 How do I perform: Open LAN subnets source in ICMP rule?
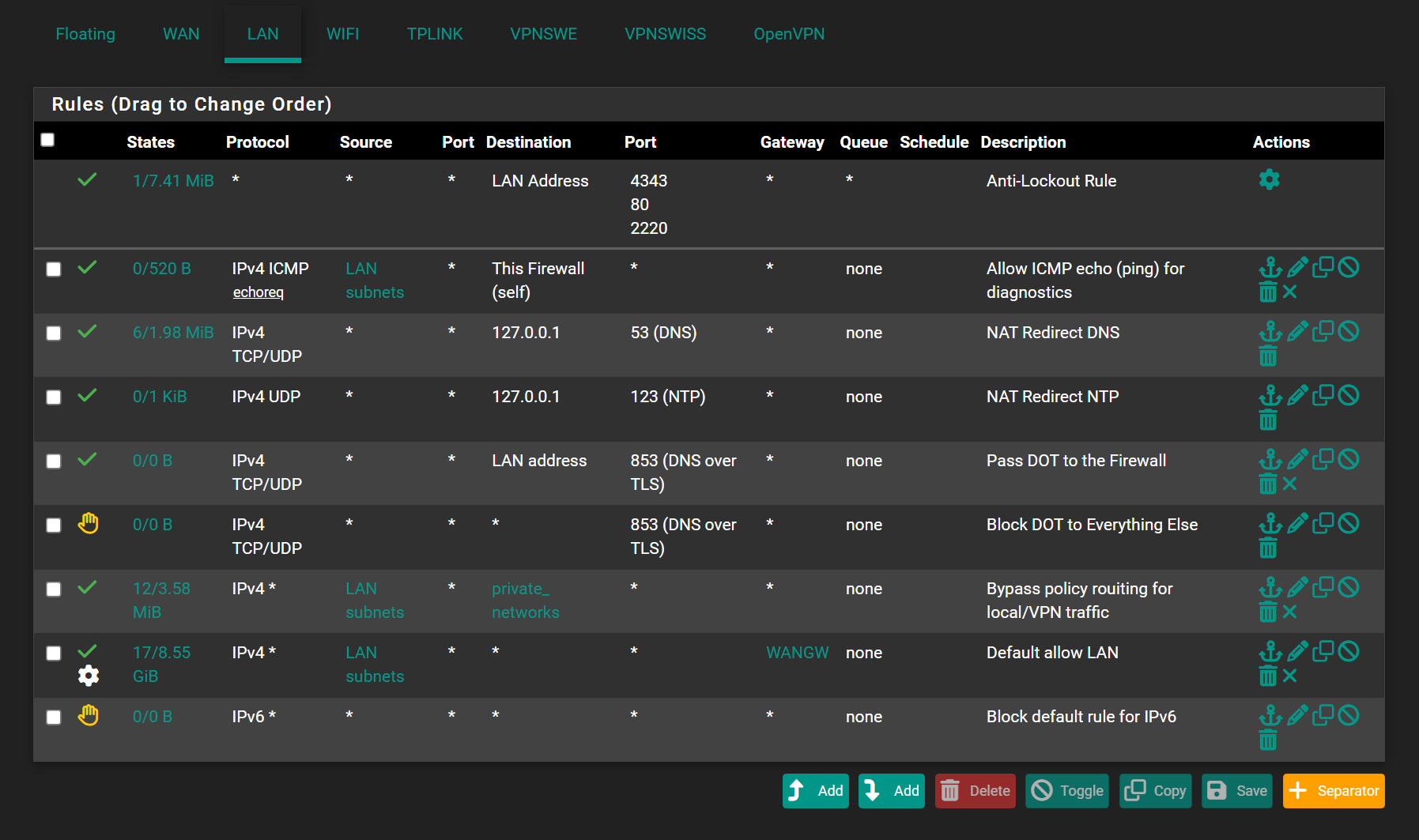pos(375,281)
